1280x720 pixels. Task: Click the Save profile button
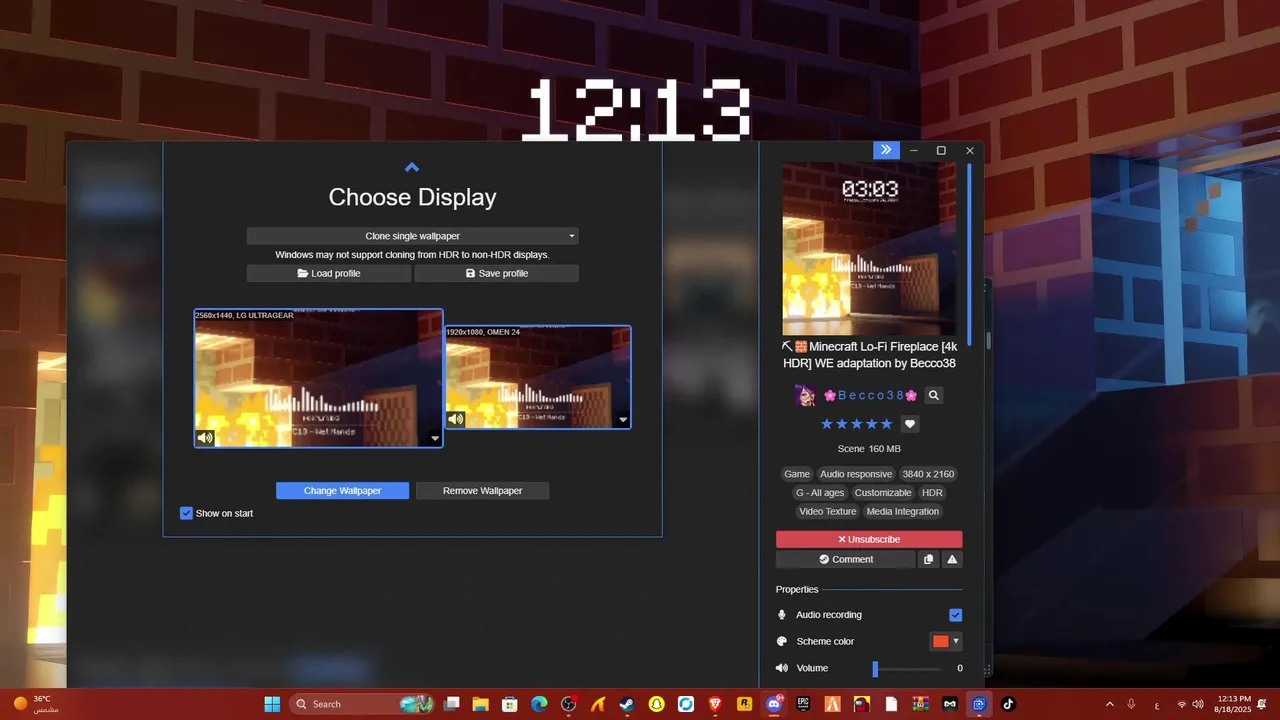(x=496, y=273)
